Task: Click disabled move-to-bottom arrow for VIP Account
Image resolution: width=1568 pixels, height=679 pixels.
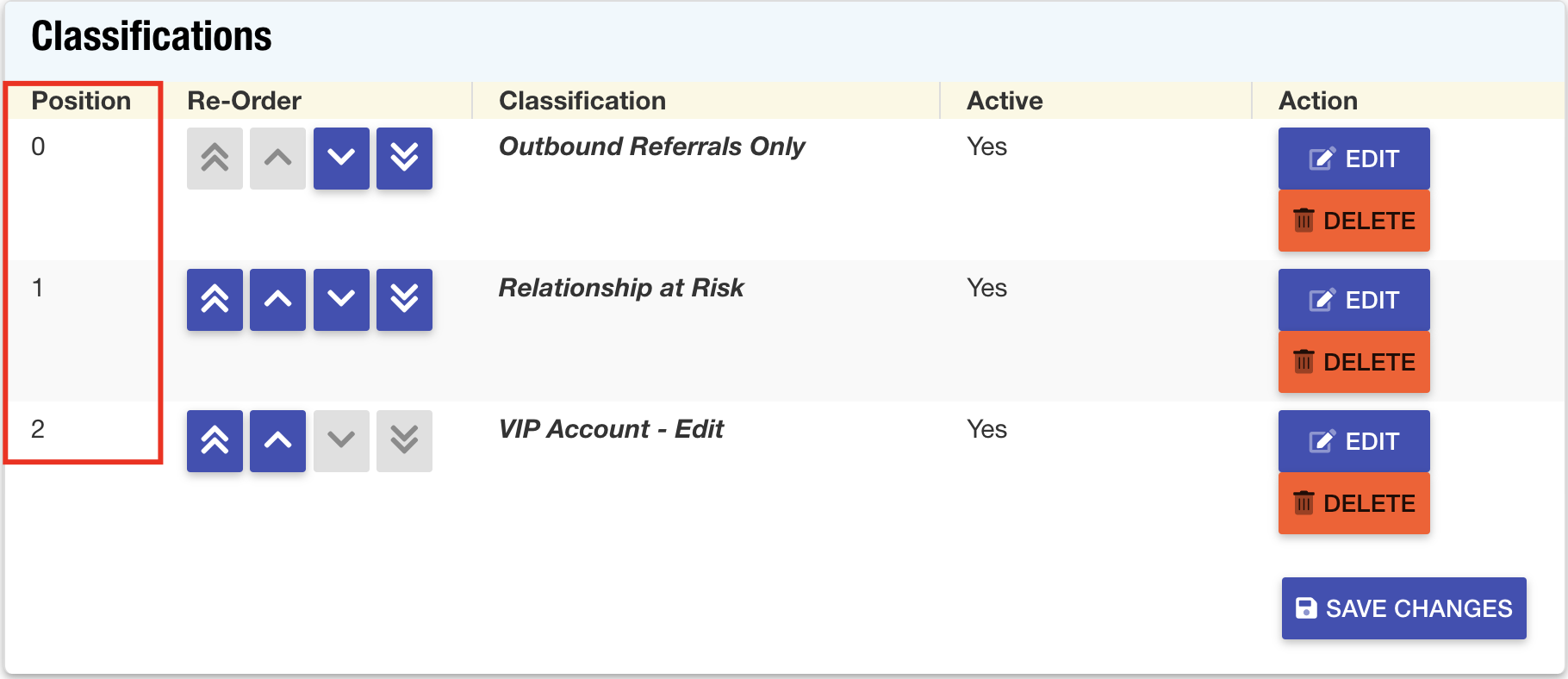Action: point(404,441)
